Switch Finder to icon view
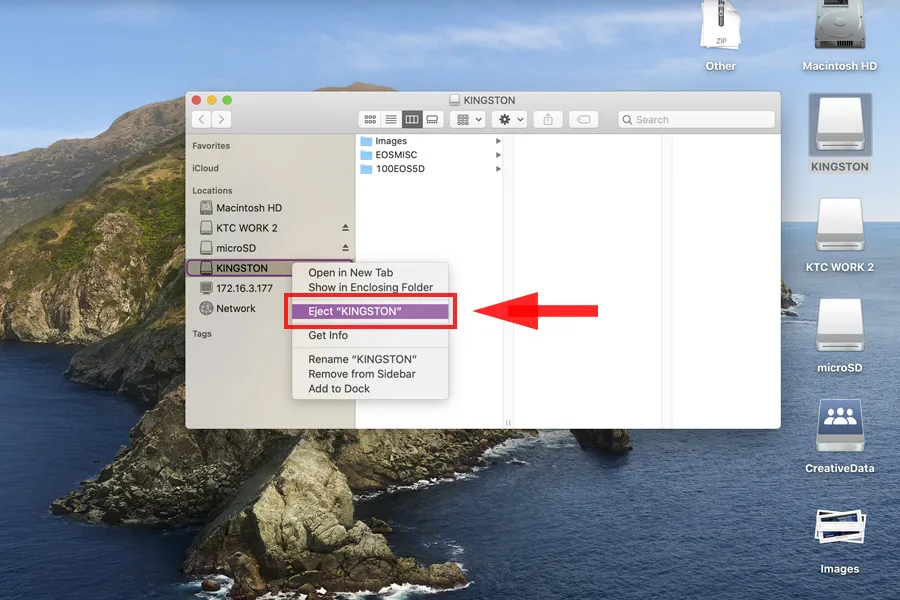 tap(370, 119)
